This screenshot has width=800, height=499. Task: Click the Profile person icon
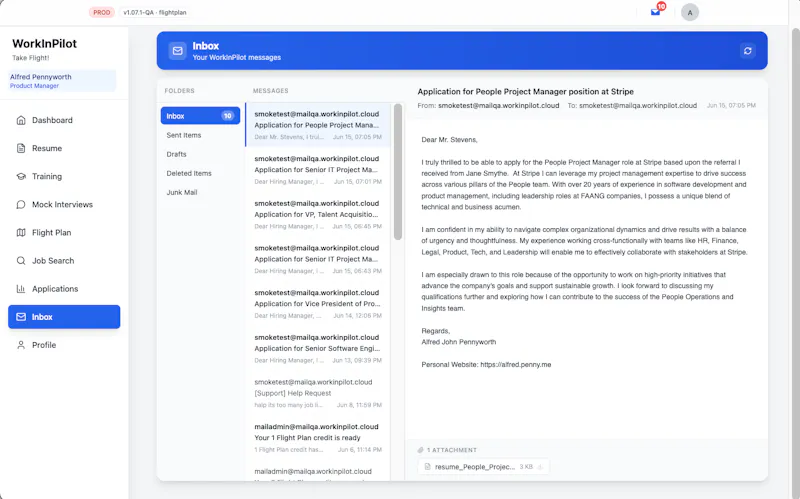[x=21, y=345]
